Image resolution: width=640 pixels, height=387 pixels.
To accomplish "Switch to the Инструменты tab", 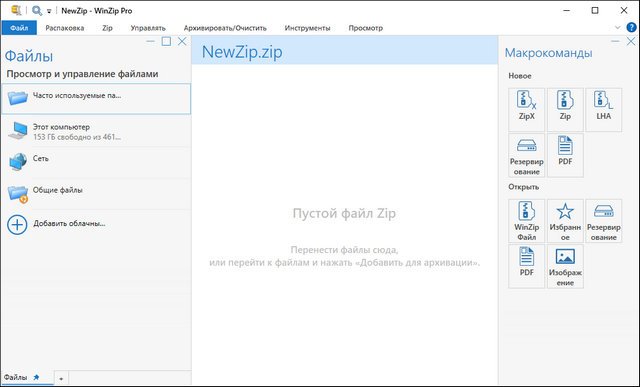I will pyautogui.click(x=307, y=28).
